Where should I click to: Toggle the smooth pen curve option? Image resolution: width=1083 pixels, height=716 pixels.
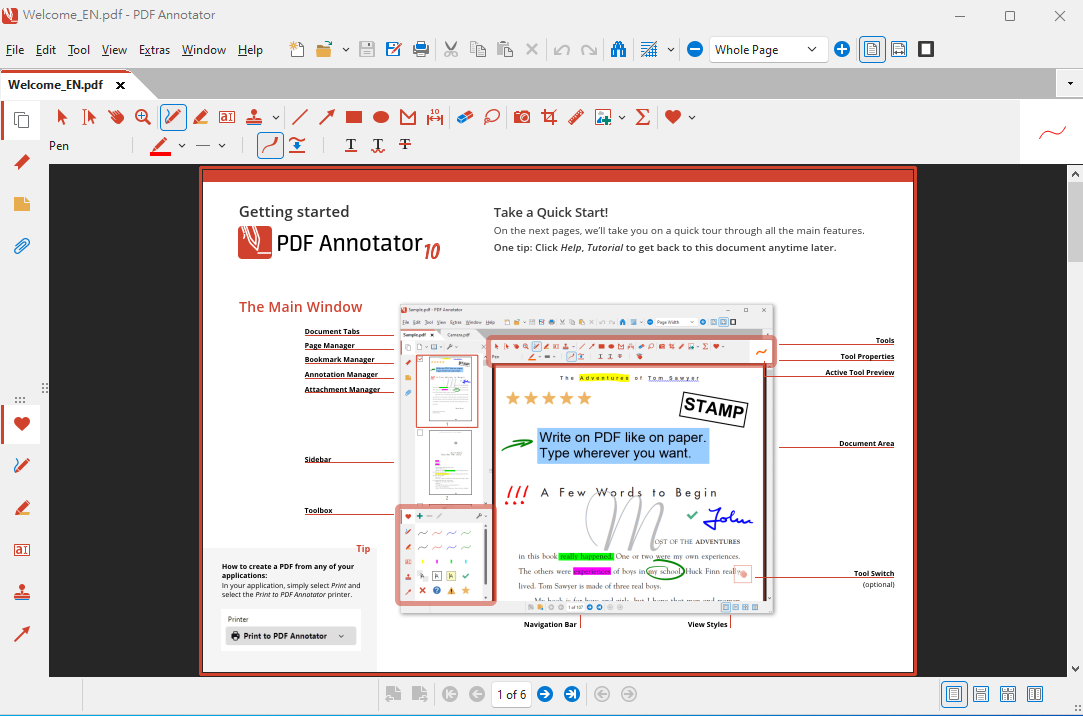point(270,145)
